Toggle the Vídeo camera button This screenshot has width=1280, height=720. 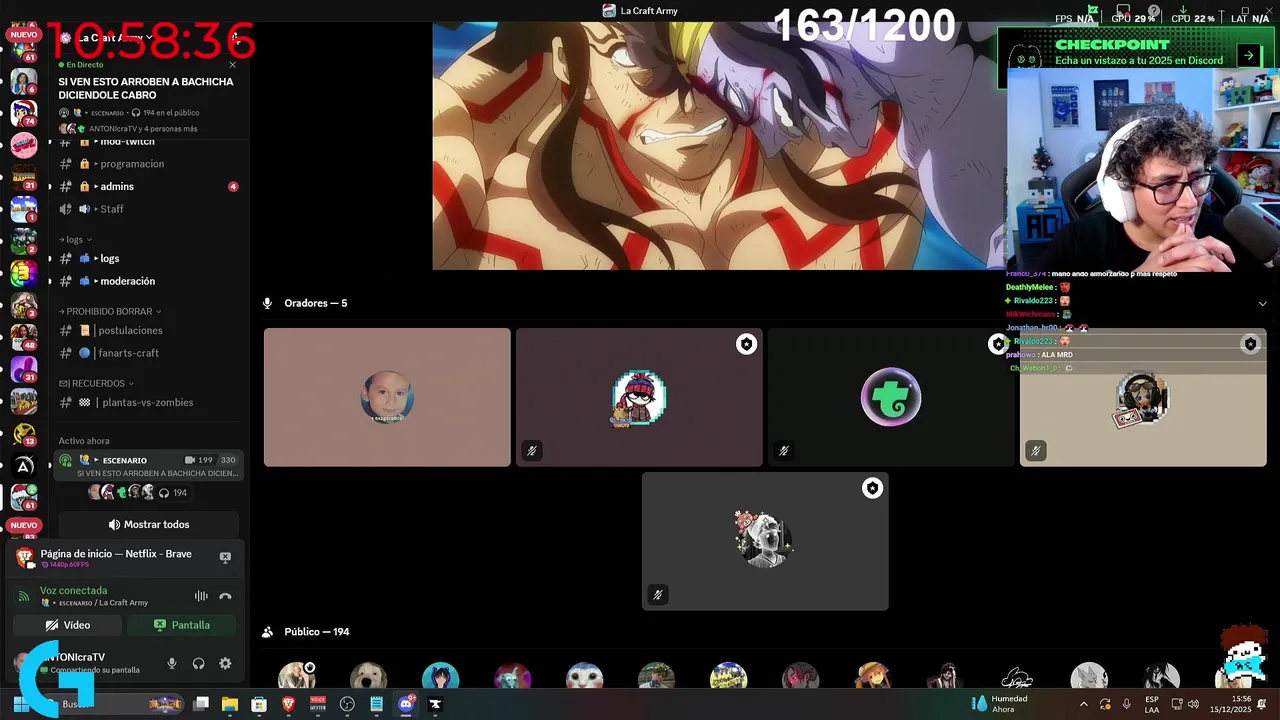pyautogui.click(x=68, y=625)
